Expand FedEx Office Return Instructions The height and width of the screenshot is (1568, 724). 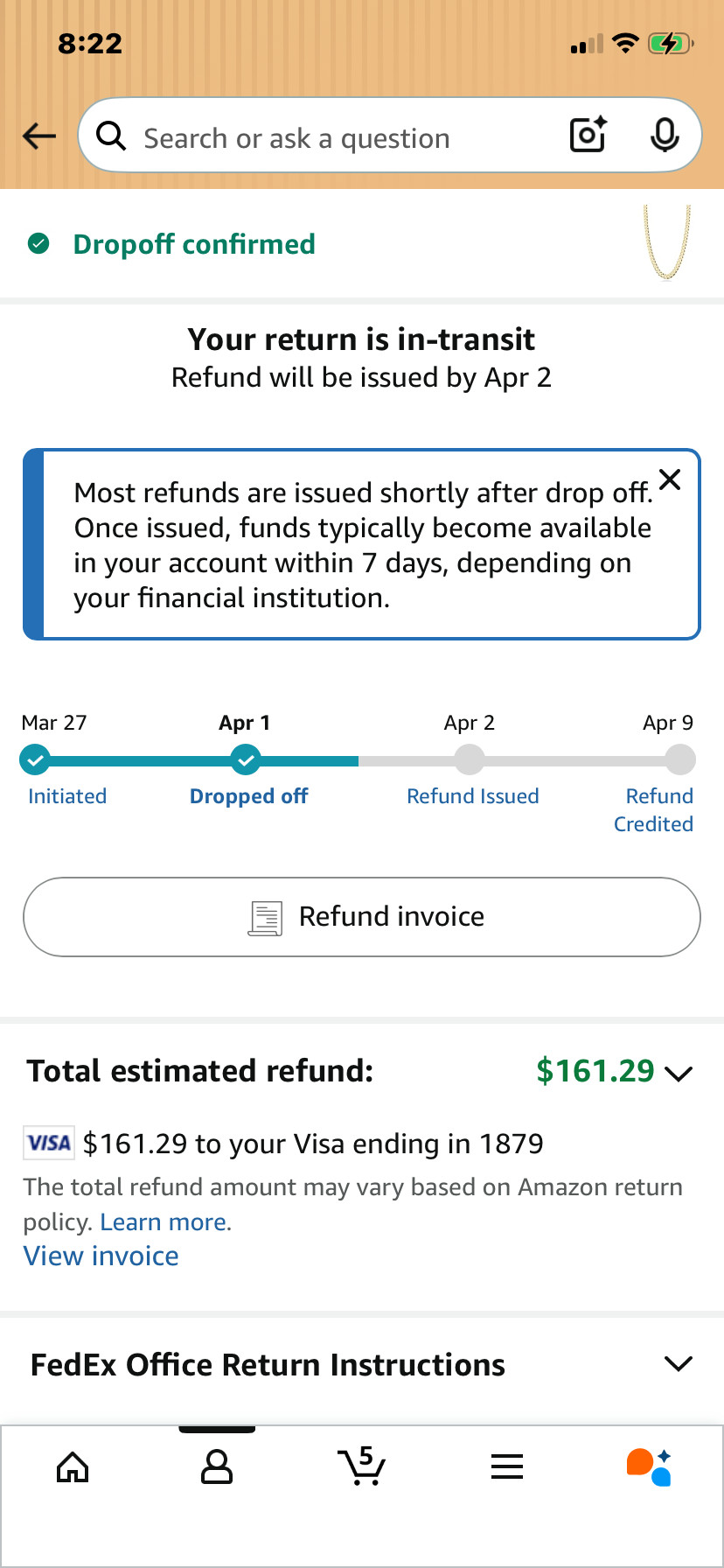679,1364
